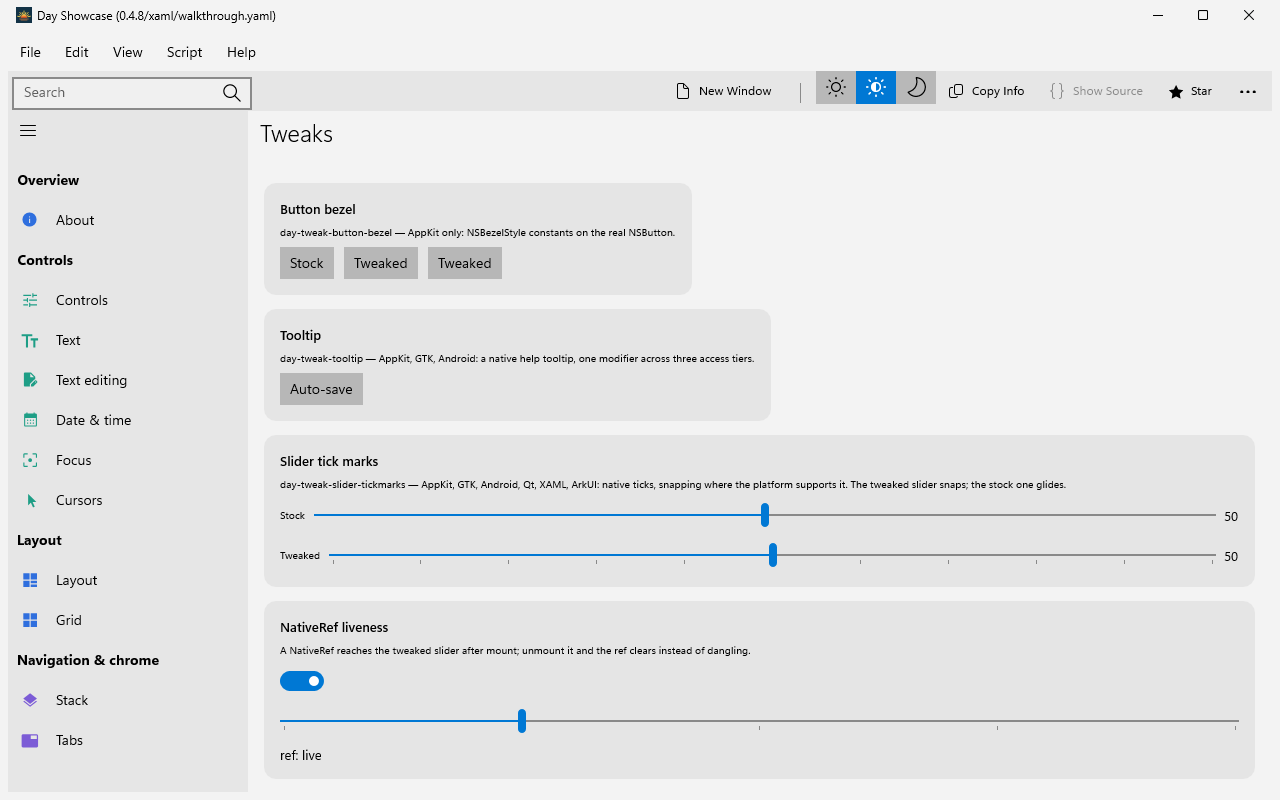Open the Help menu
1280x800 pixels.
[x=241, y=52]
